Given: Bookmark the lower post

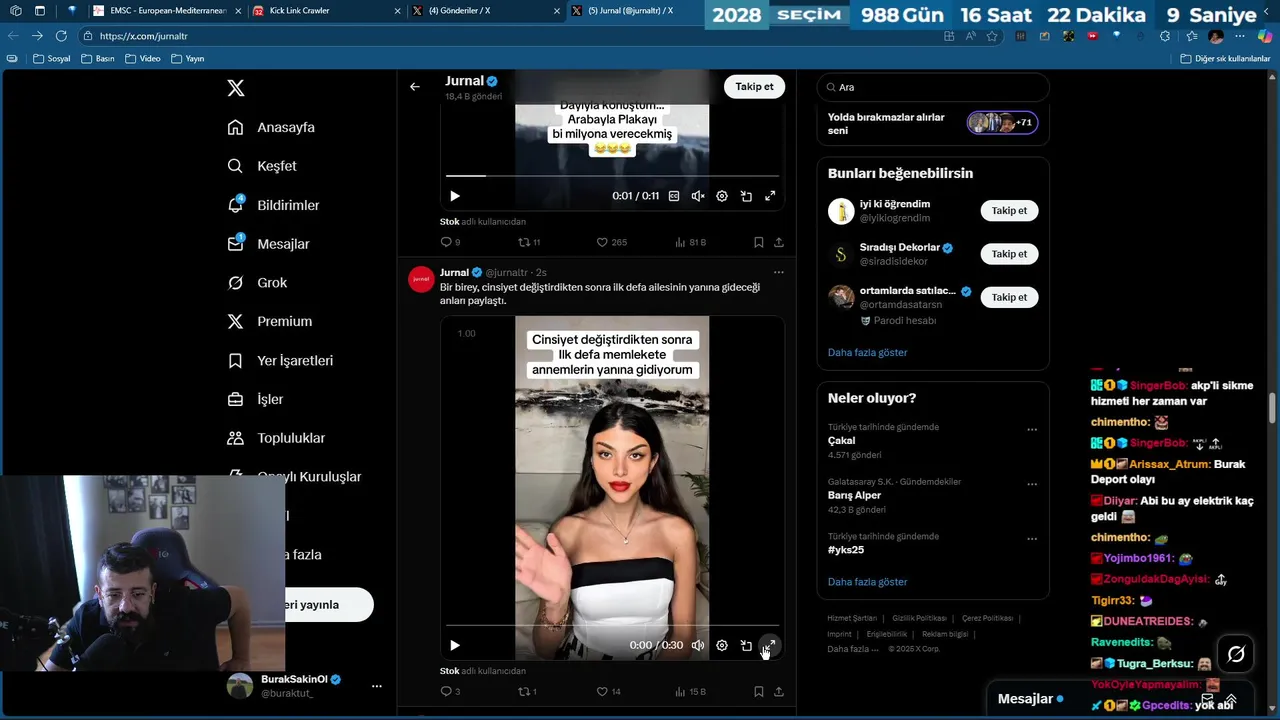Looking at the screenshot, I should pyautogui.click(x=759, y=691).
